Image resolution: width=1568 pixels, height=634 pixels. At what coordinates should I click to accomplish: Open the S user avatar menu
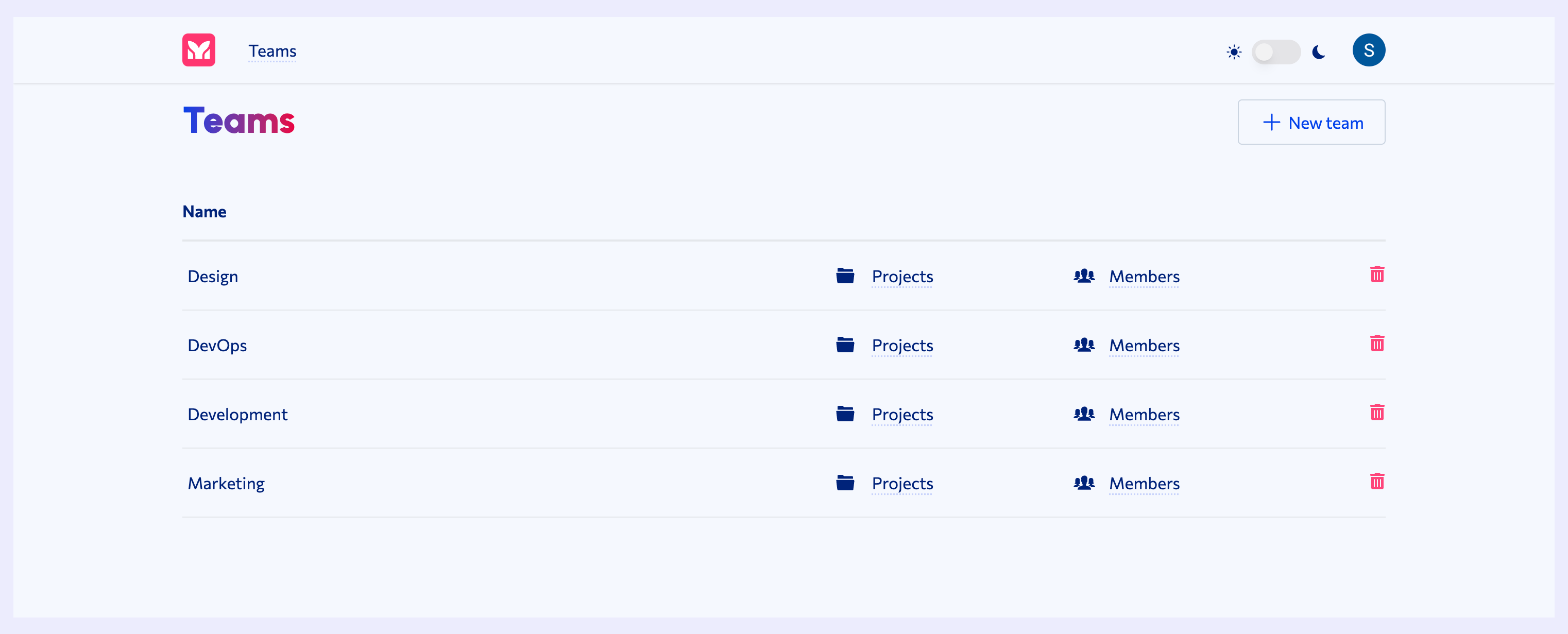(1368, 50)
